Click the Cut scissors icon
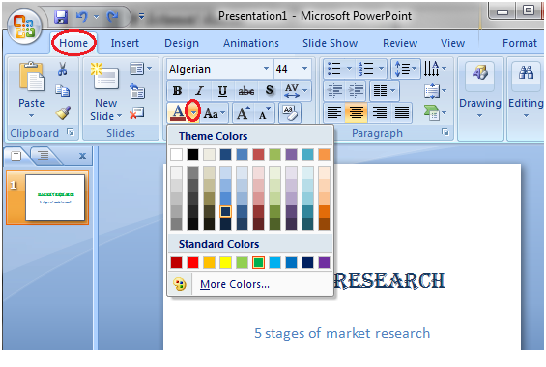 [x=62, y=69]
